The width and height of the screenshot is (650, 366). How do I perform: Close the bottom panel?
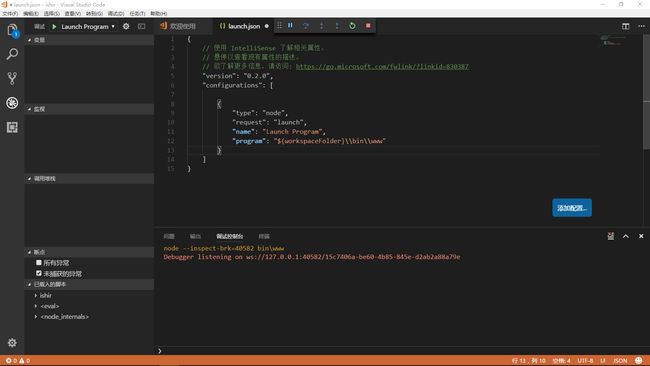click(641, 236)
